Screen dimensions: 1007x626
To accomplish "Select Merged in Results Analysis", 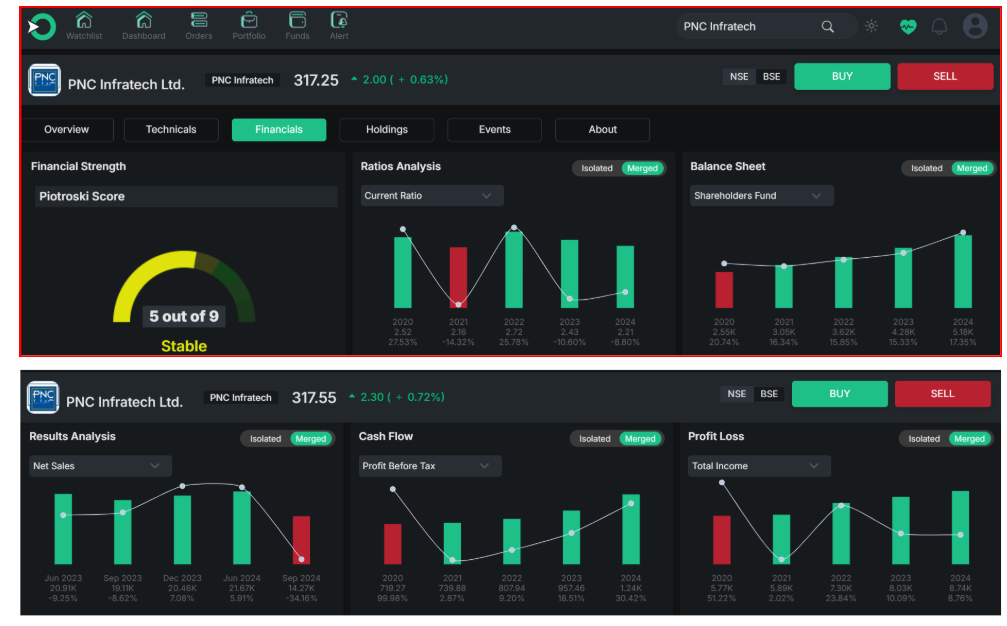I will [311, 439].
